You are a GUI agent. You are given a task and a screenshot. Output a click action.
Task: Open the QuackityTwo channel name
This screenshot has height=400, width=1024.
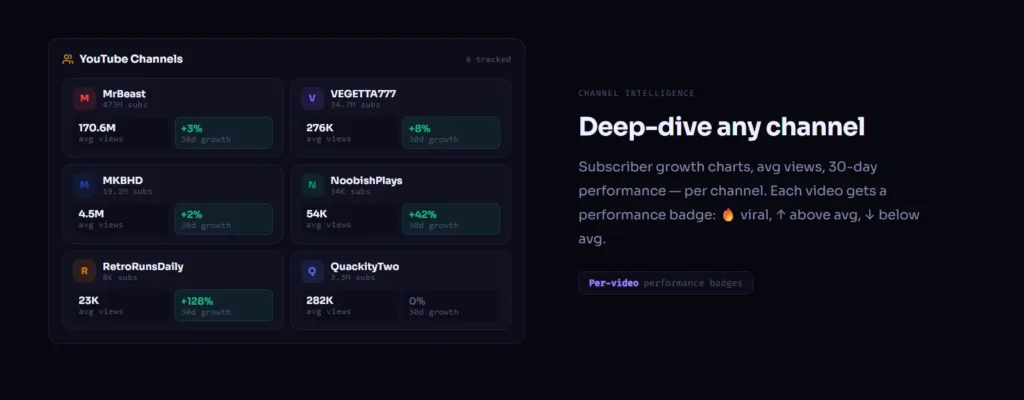point(364,267)
